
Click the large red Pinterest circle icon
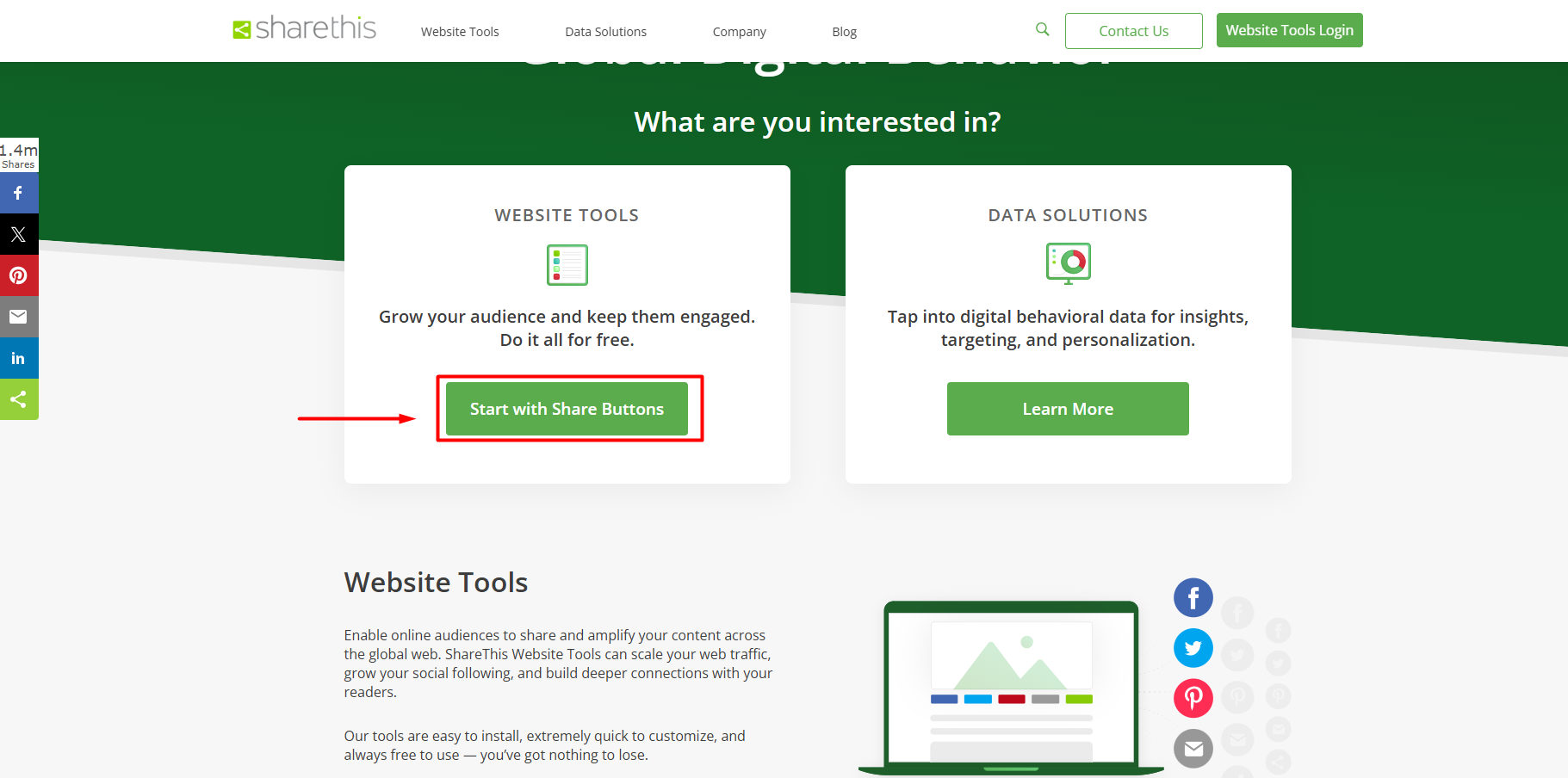pos(1193,698)
